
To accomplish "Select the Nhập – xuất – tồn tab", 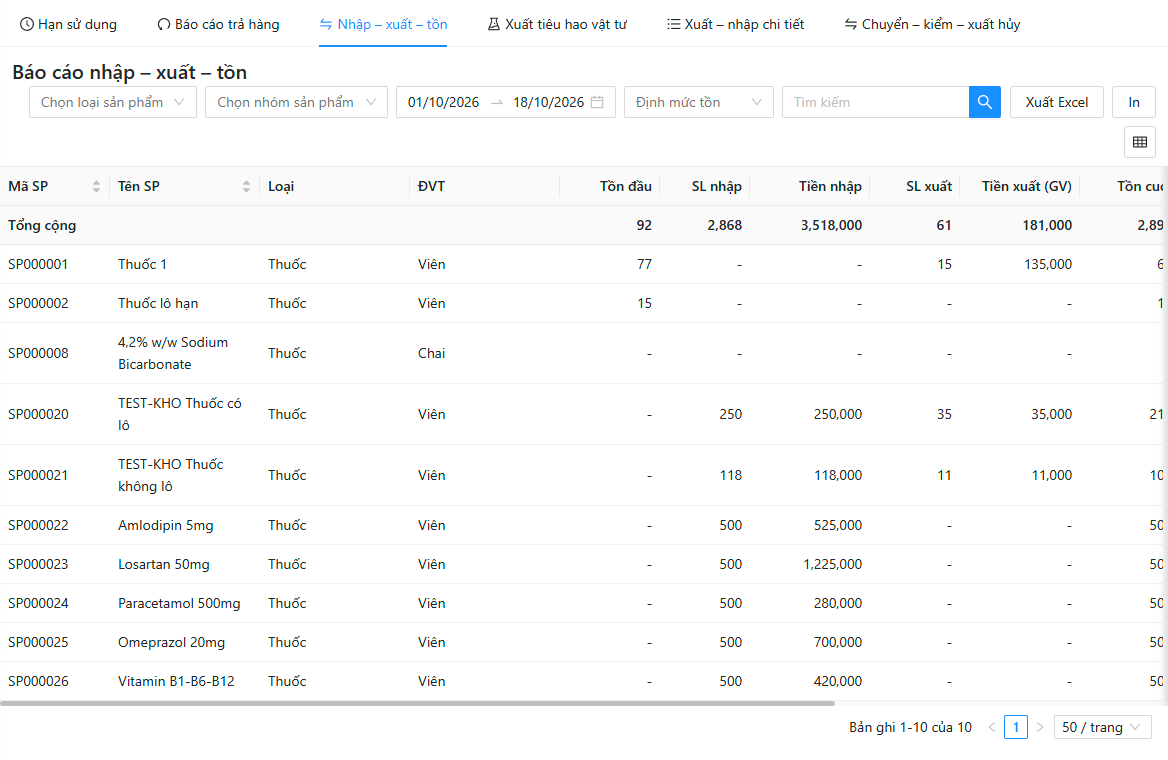I will [383, 25].
